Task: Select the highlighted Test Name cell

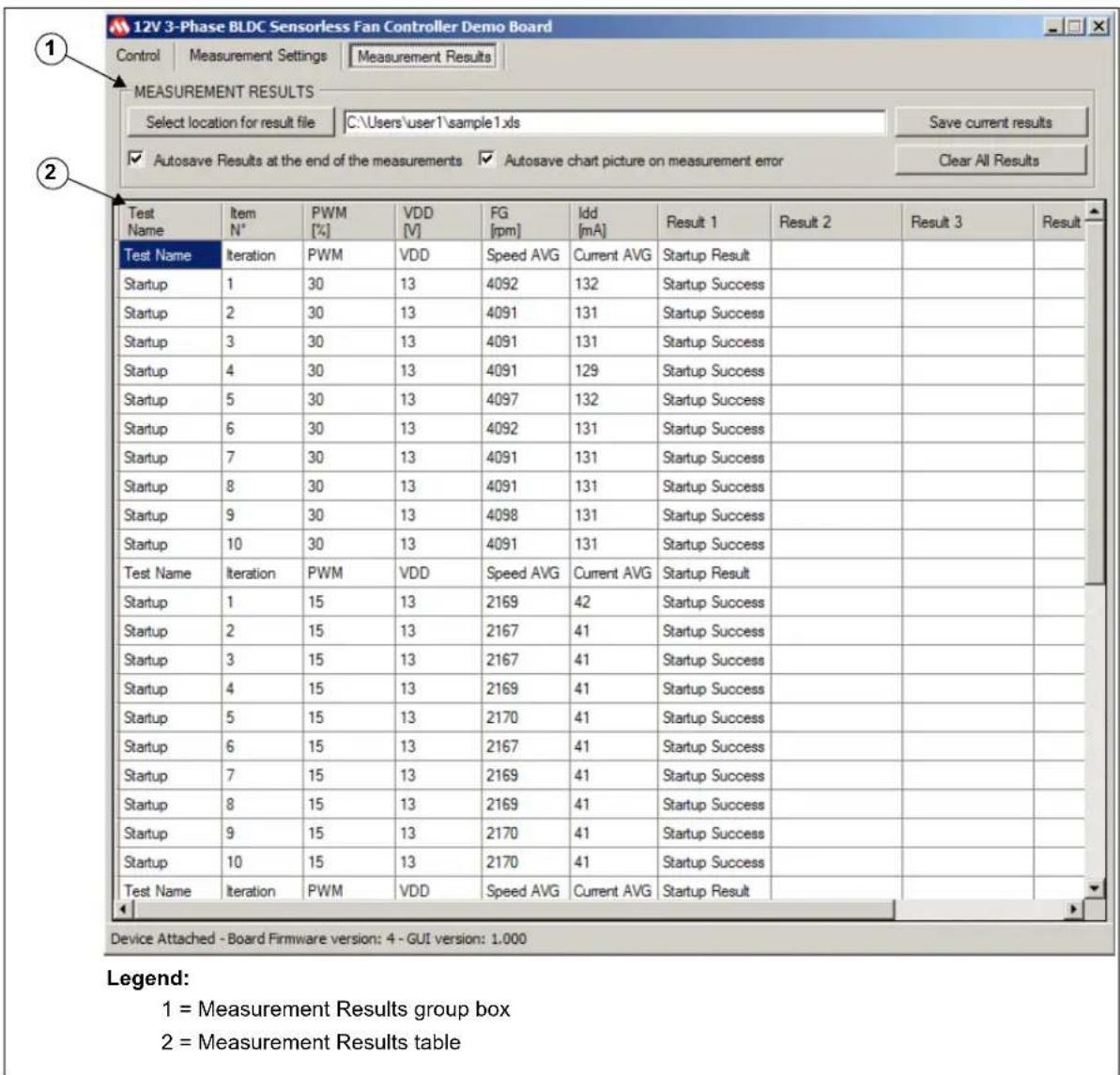Action: tap(169, 255)
